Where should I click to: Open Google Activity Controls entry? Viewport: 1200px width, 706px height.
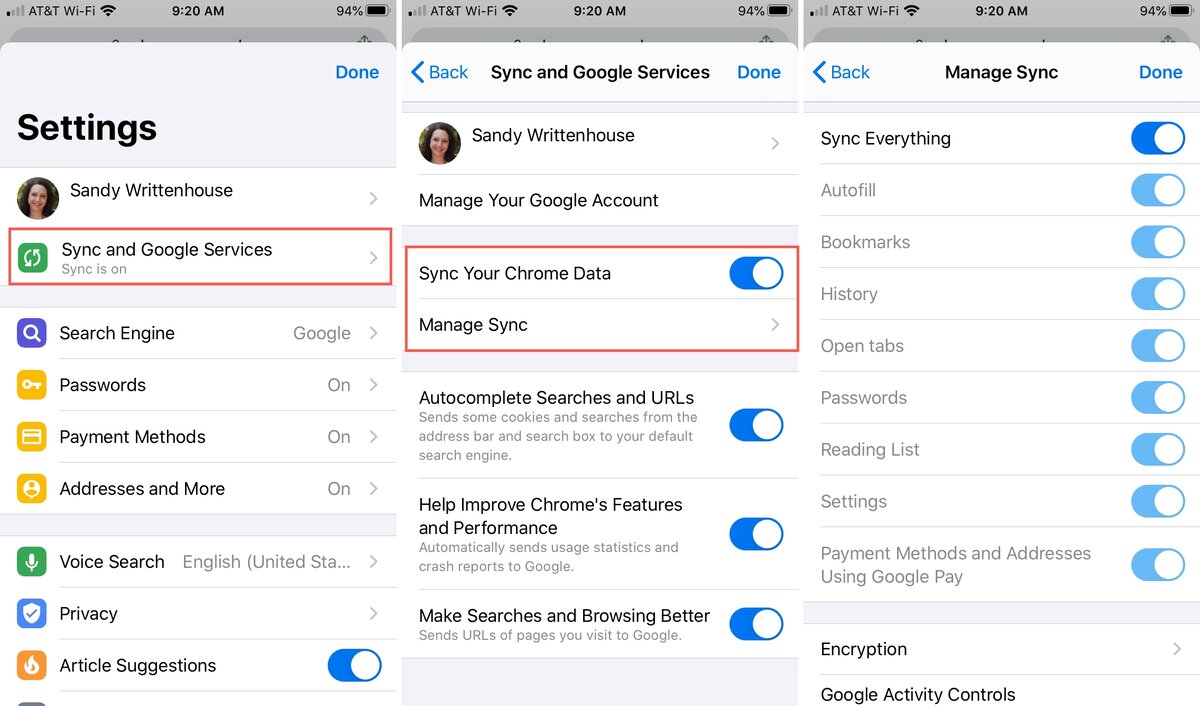pos(918,694)
